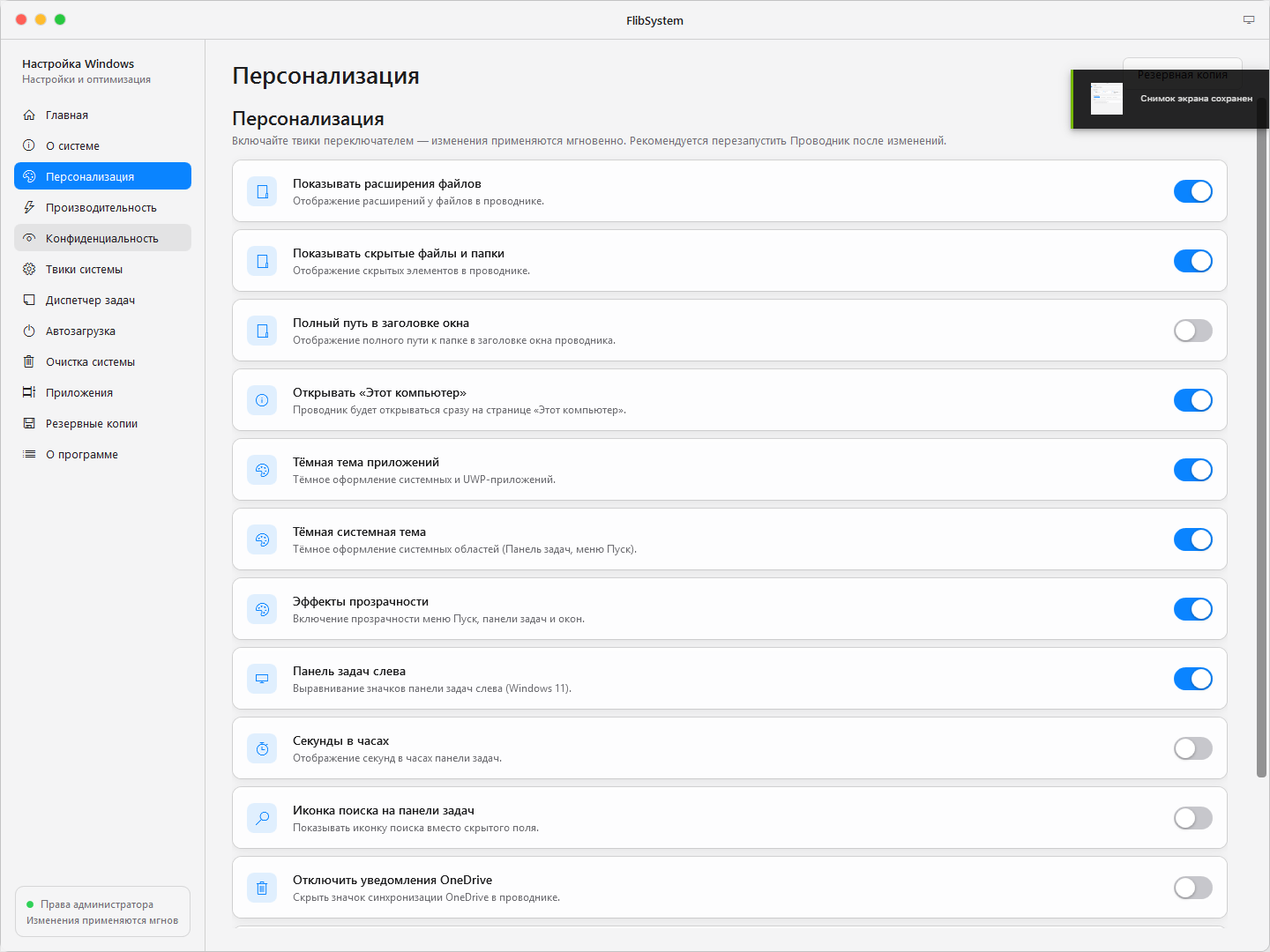
Task: Enable Отключить уведомления OneDrive switch
Action: [1193, 888]
